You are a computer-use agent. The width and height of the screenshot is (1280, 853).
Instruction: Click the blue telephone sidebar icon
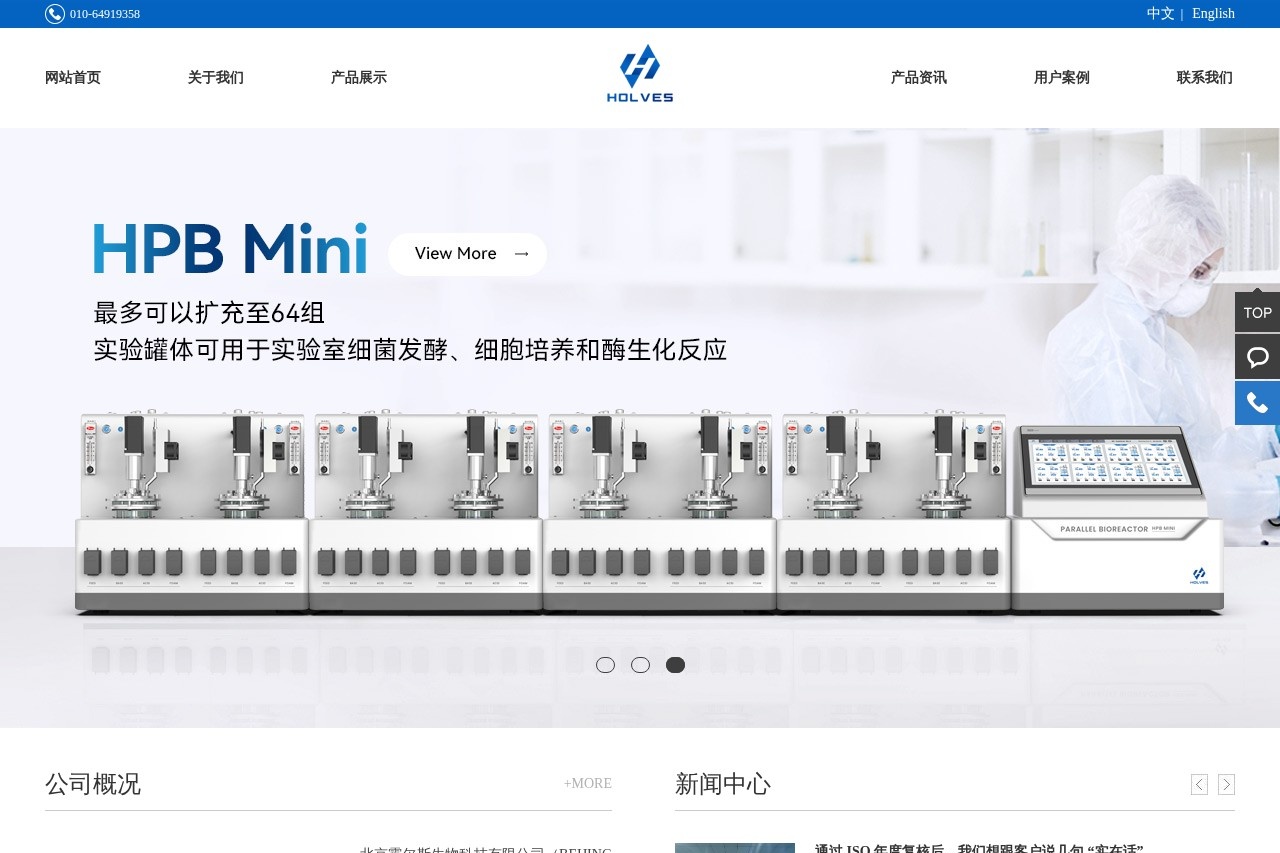pos(1257,403)
